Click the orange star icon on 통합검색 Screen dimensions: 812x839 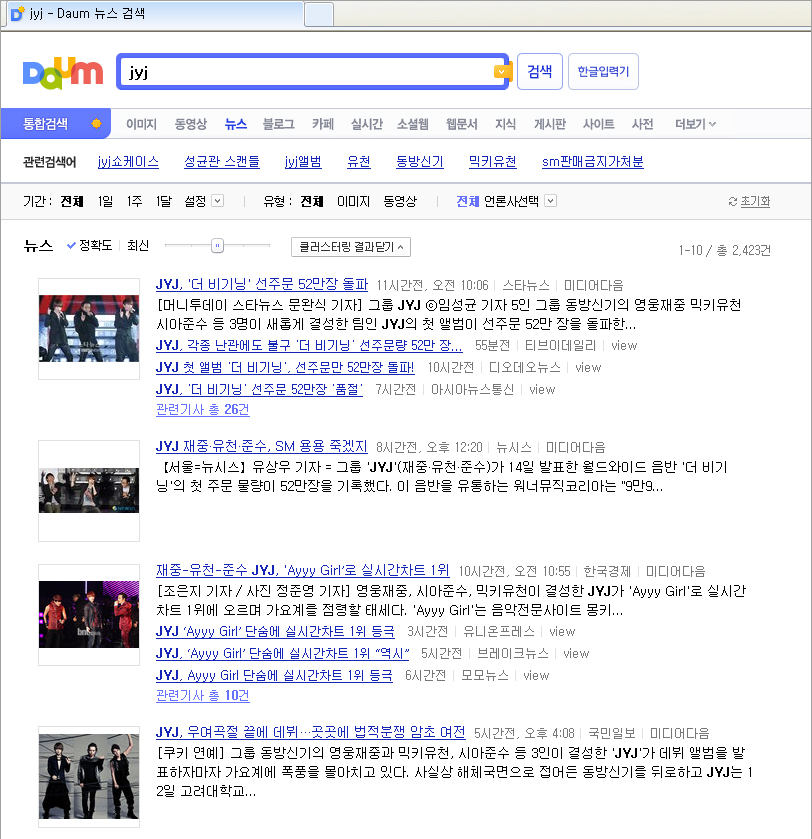96,124
